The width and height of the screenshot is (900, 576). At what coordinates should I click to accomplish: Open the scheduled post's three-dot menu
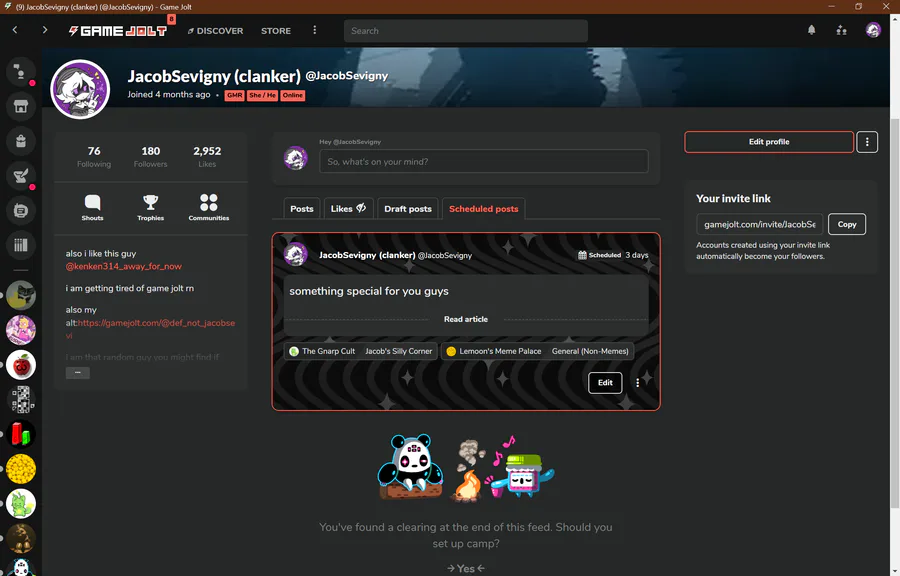point(638,383)
